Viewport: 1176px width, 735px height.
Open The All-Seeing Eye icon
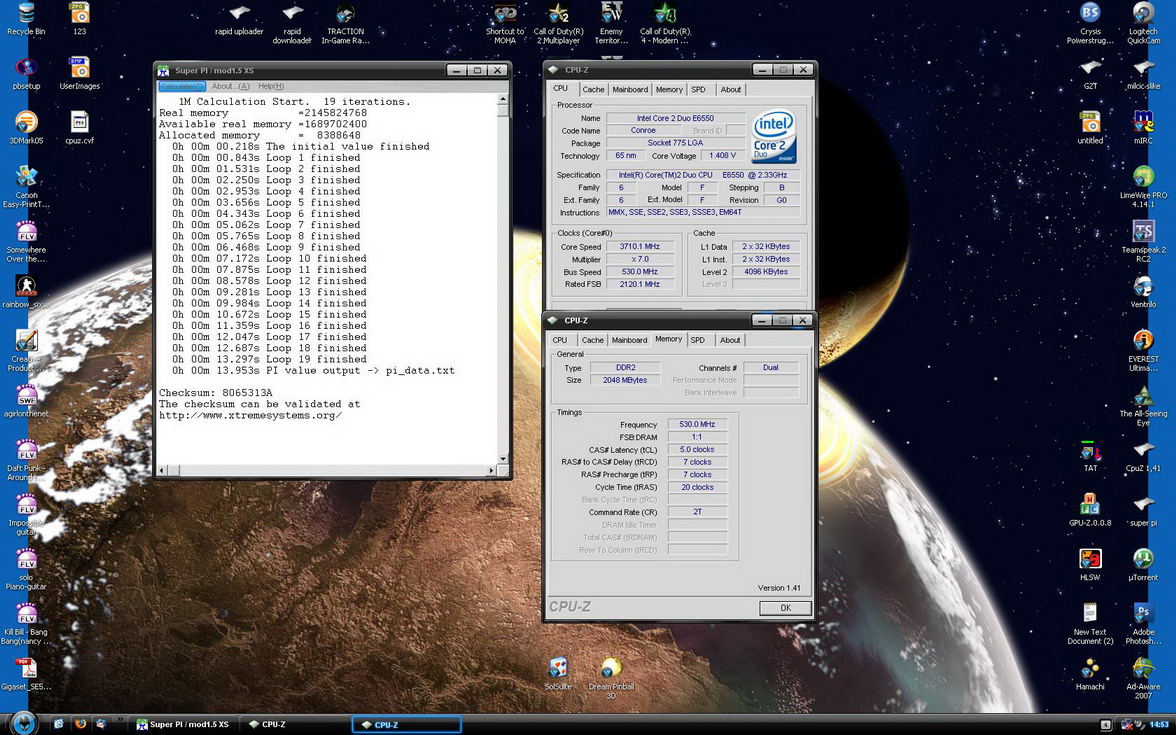[1143, 406]
